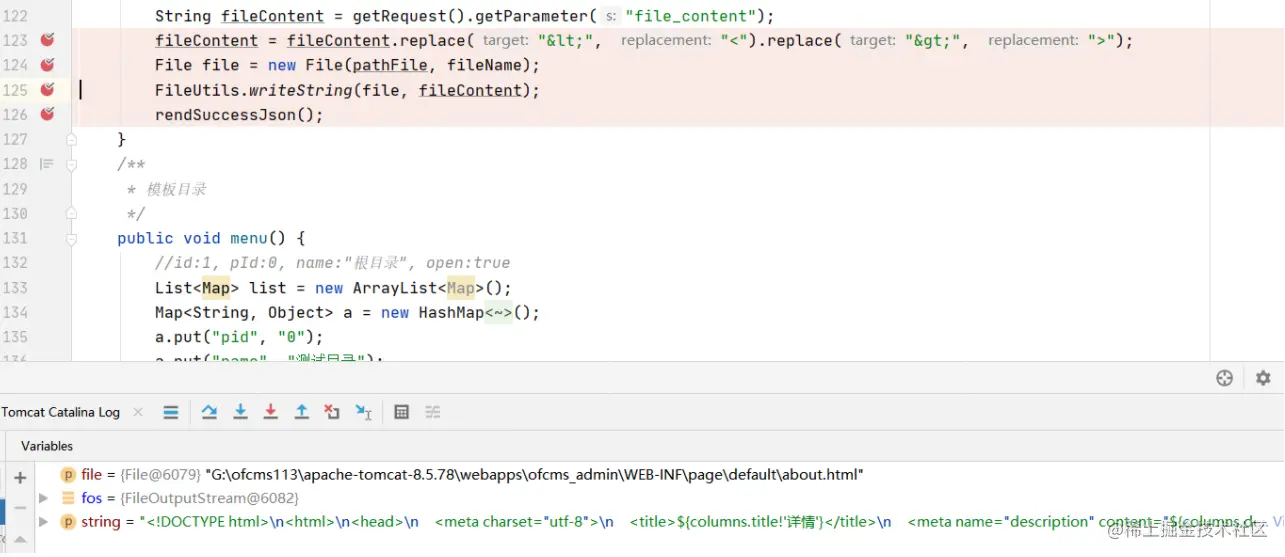Click the parameter icon beside variable file
This screenshot has height=557, width=1285.
[68, 475]
